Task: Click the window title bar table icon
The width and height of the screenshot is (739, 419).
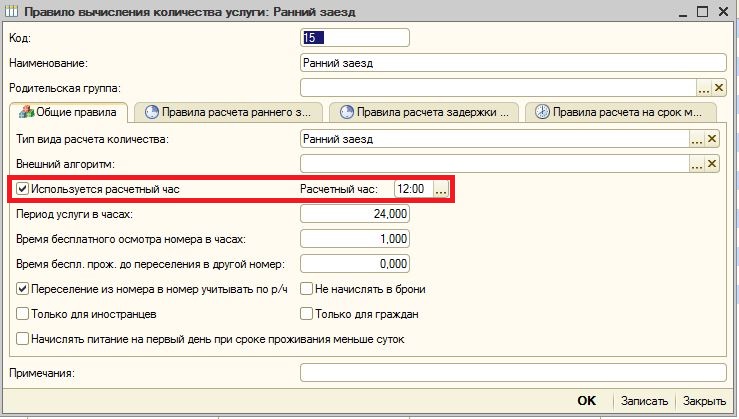Action: (11, 11)
